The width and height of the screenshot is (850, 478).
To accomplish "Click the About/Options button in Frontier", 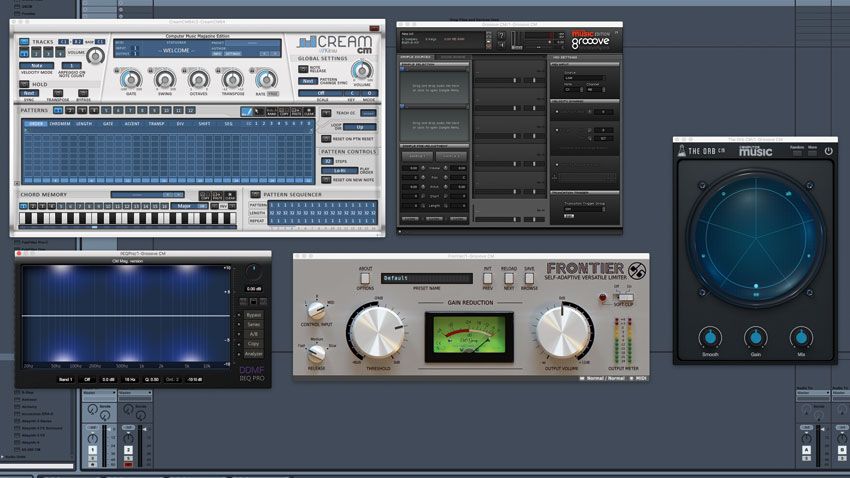I will tap(365, 278).
